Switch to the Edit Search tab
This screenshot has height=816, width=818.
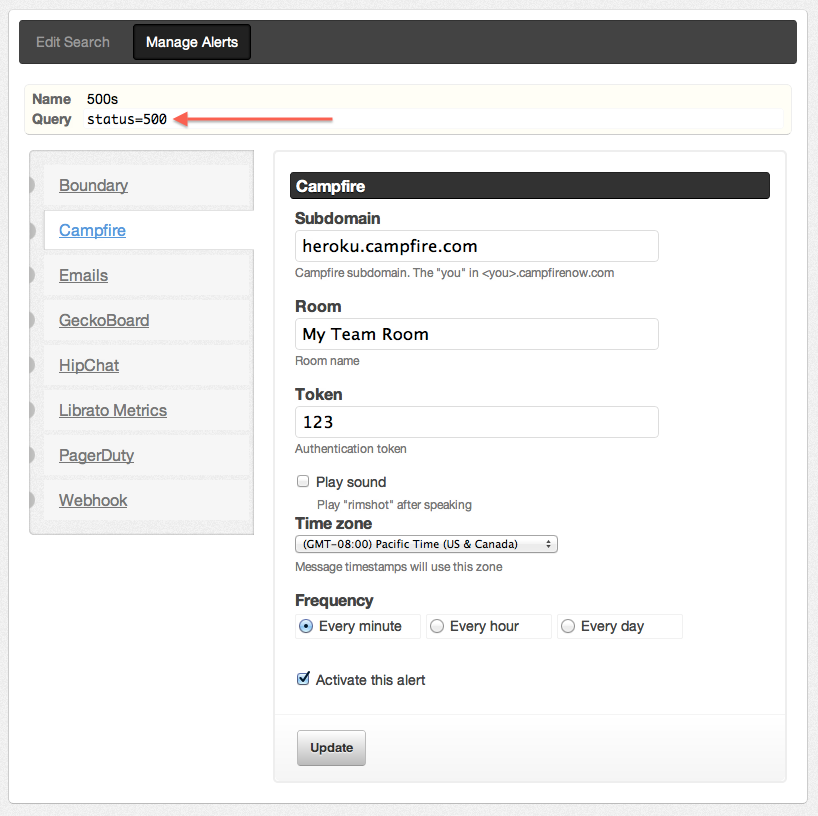[x=73, y=42]
